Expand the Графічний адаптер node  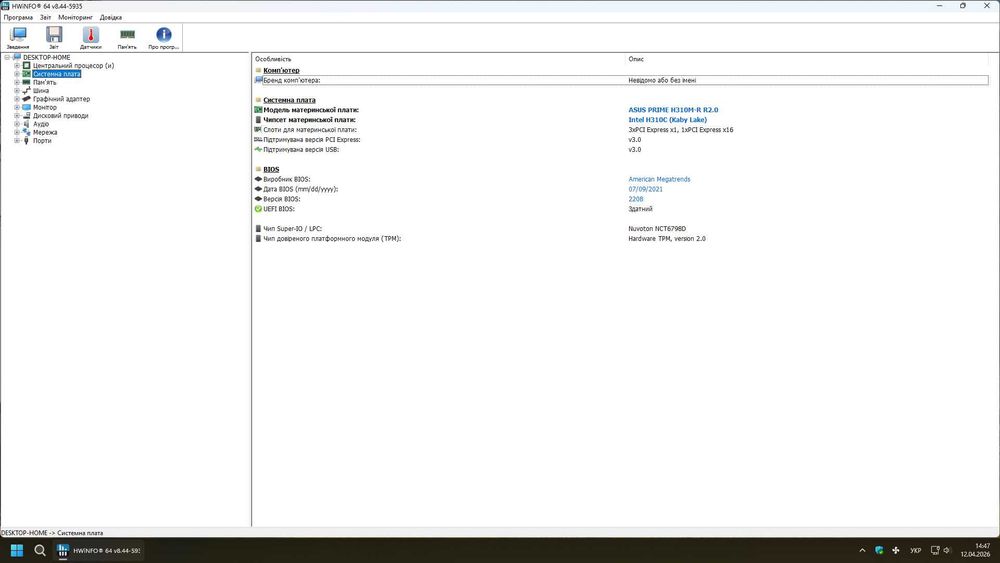tap(17, 99)
